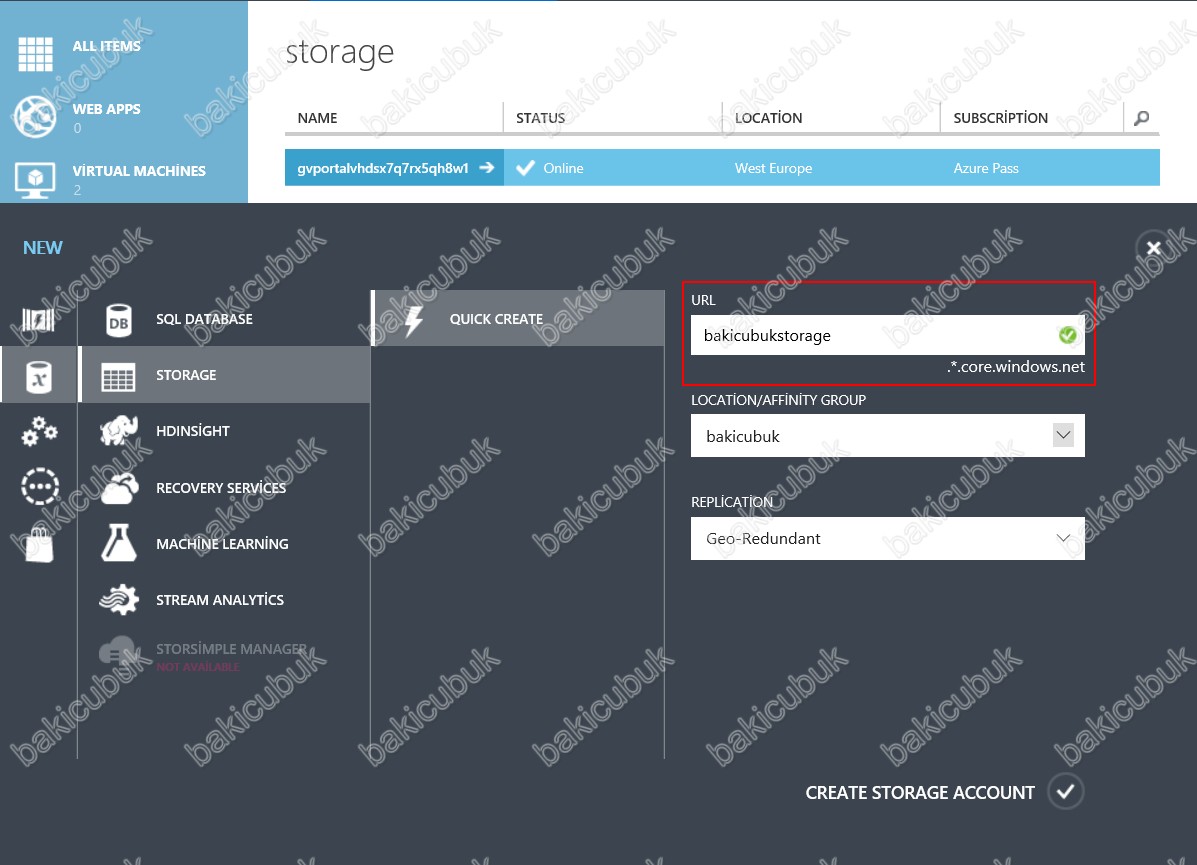Click the All Items grid icon
The image size is (1197, 865).
coord(35,54)
